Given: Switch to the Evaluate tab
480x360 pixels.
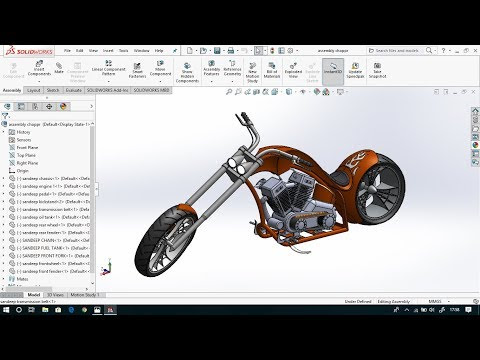Looking at the screenshot, I should [74, 90].
